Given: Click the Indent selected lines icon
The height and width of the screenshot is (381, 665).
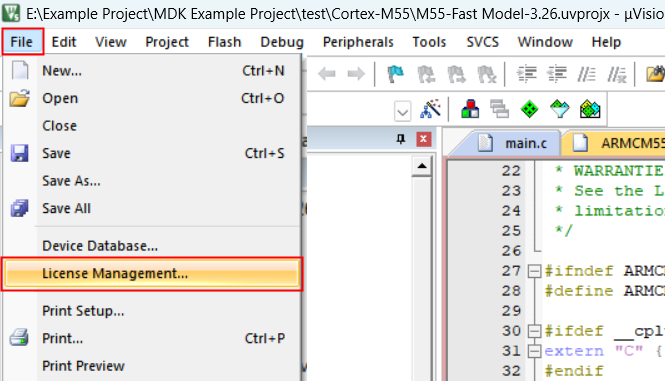Looking at the screenshot, I should coord(526,74).
